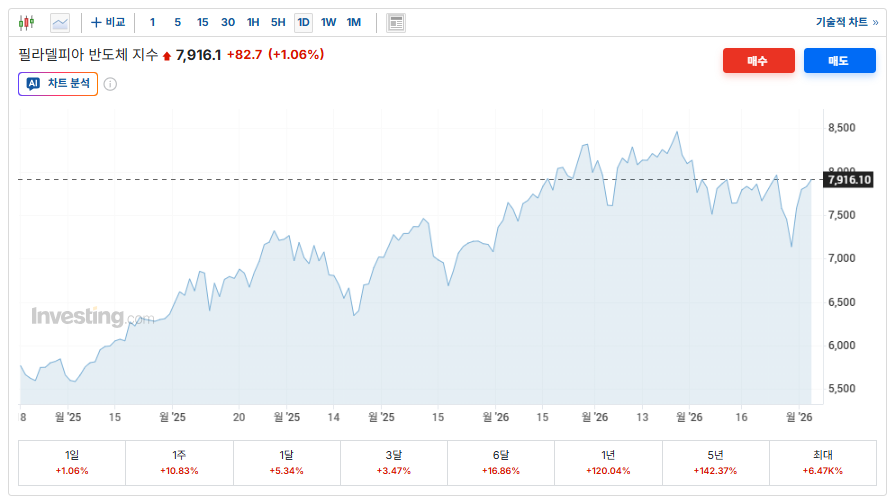The image size is (892, 504).
Task: Click the info icon beside 차트 분석
Action: (110, 84)
